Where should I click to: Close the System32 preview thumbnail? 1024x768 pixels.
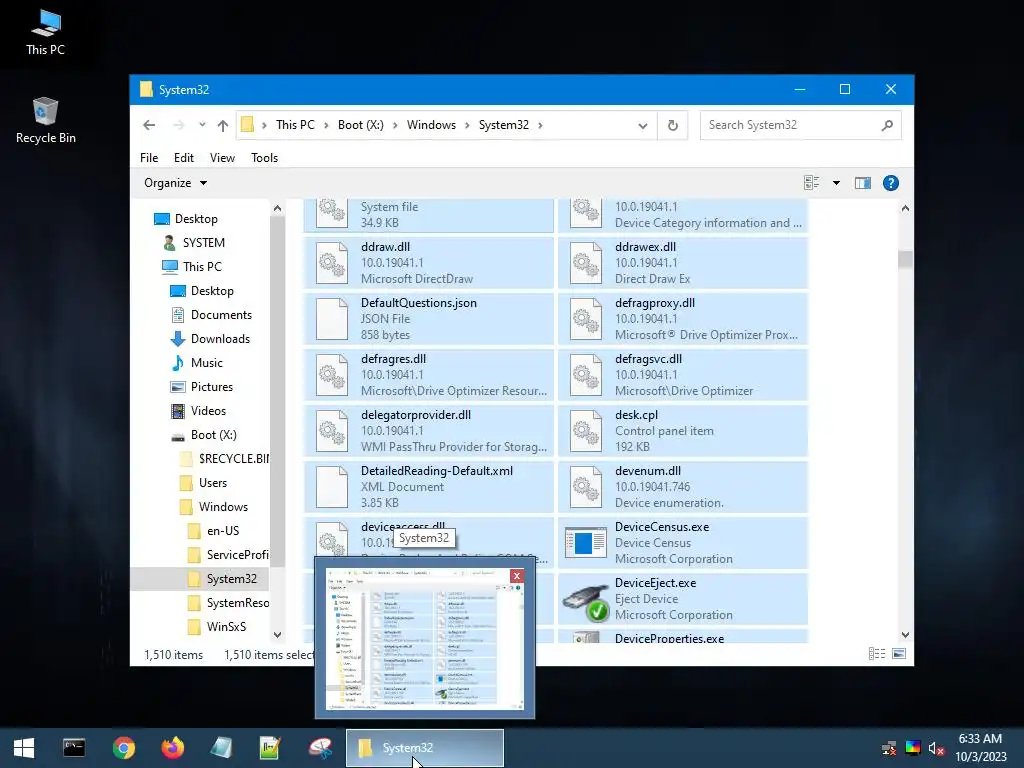[517, 575]
